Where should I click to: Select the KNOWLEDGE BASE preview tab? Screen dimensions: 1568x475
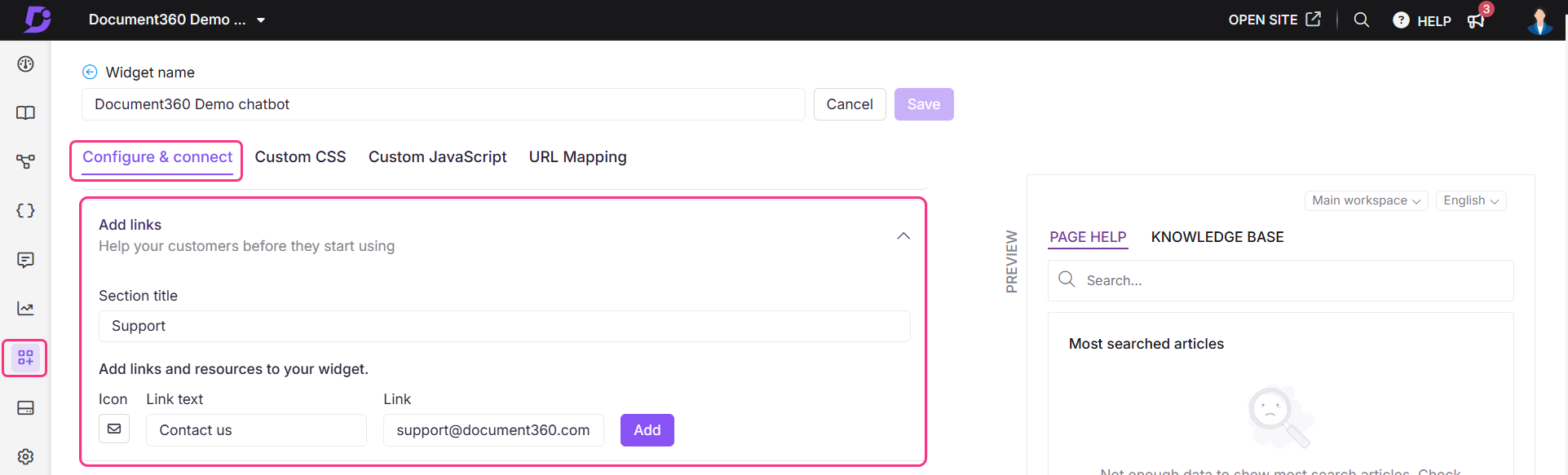click(x=1217, y=237)
